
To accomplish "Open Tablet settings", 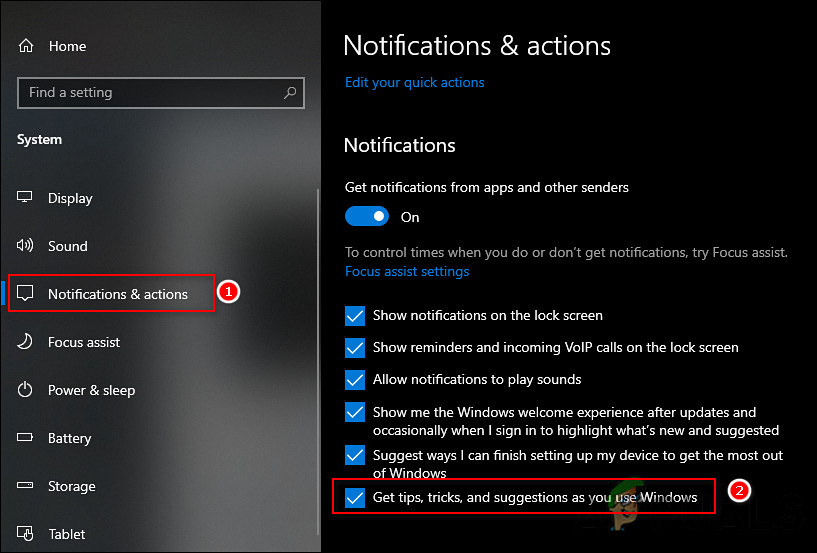I will click(67, 534).
